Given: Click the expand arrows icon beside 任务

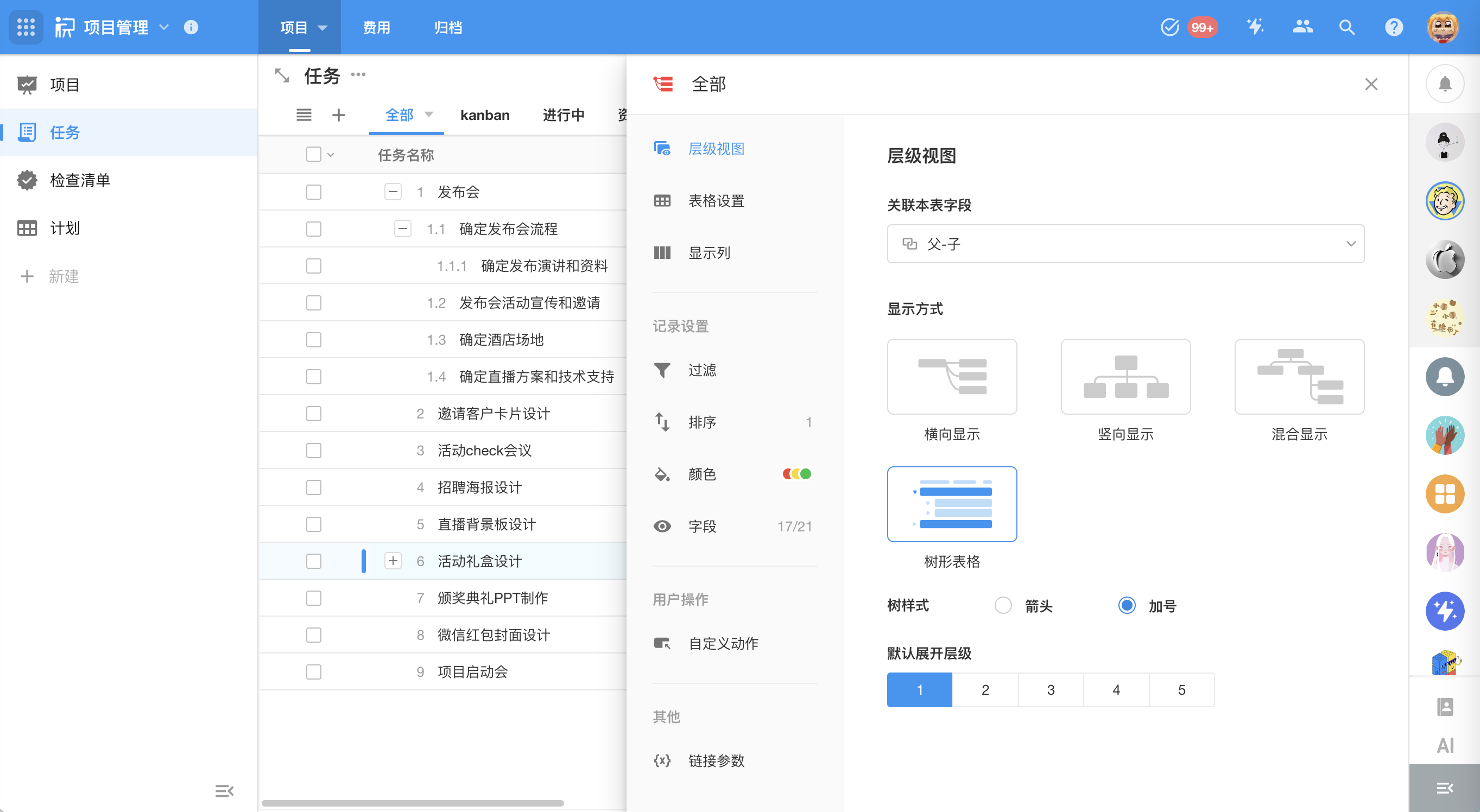Looking at the screenshot, I should point(282,75).
